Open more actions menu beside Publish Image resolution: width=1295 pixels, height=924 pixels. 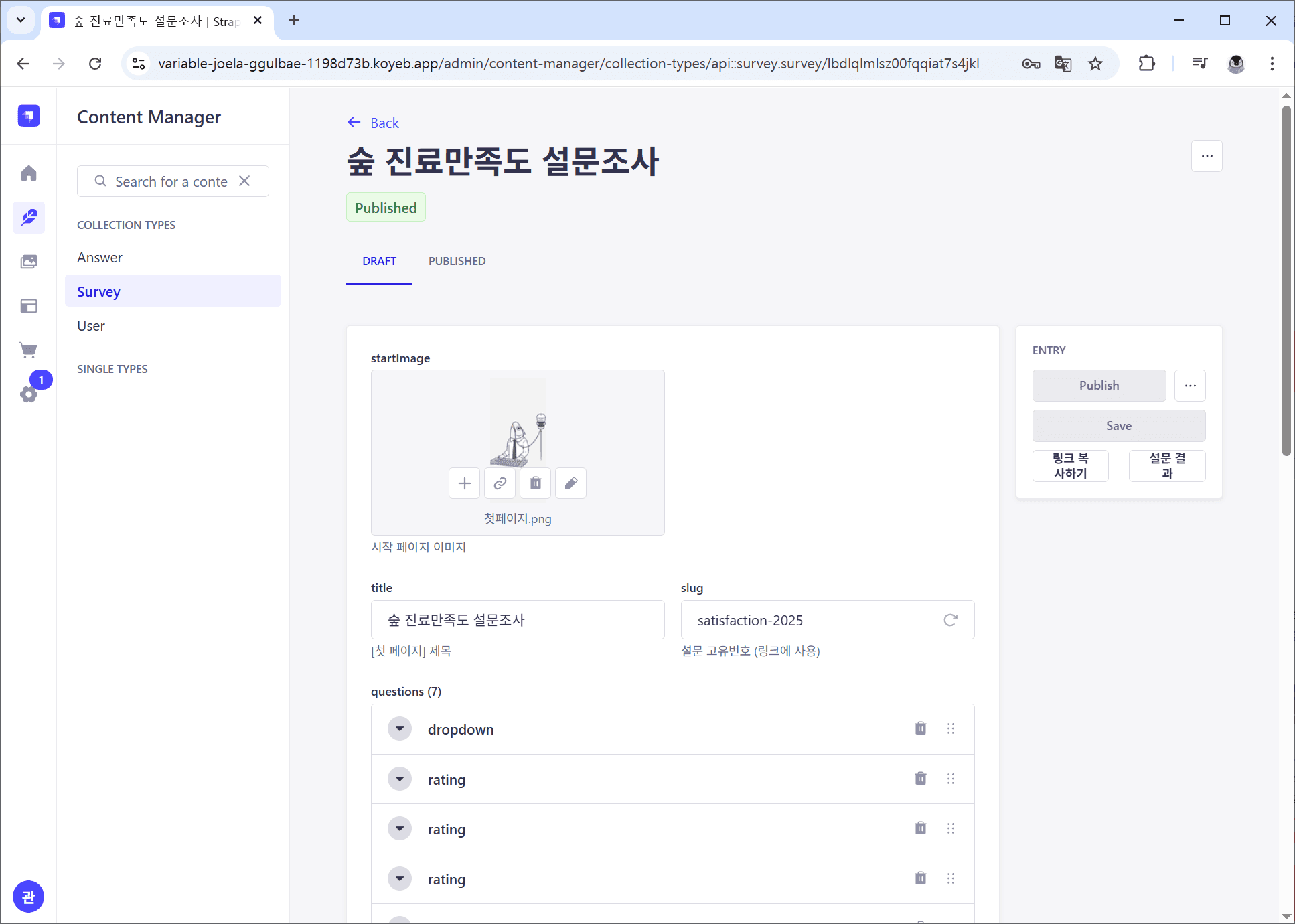[1190, 386]
